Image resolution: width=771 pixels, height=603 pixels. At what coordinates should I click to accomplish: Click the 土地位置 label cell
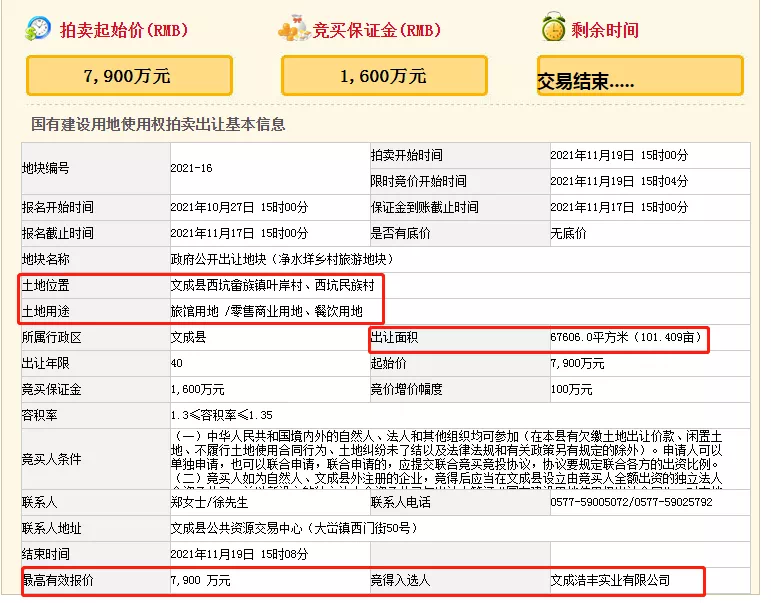coord(96,285)
